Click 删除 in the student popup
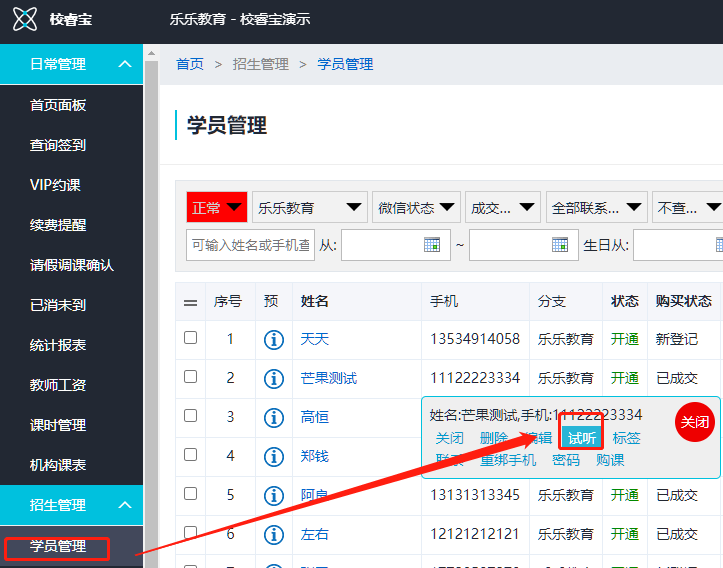This screenshot has height=568, width=723. tap(494, 438)
